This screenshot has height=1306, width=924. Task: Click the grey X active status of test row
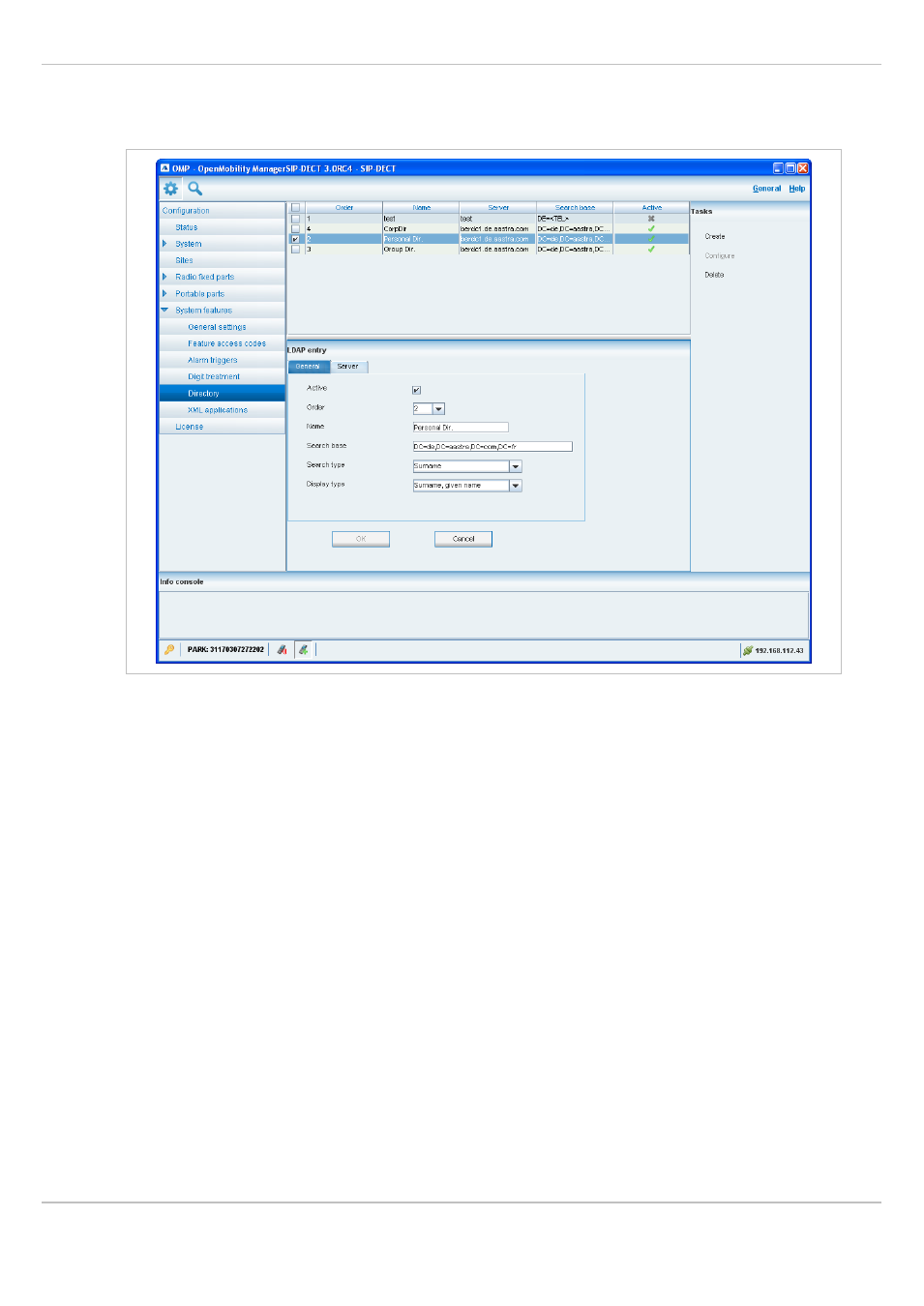tap(651, 219)
